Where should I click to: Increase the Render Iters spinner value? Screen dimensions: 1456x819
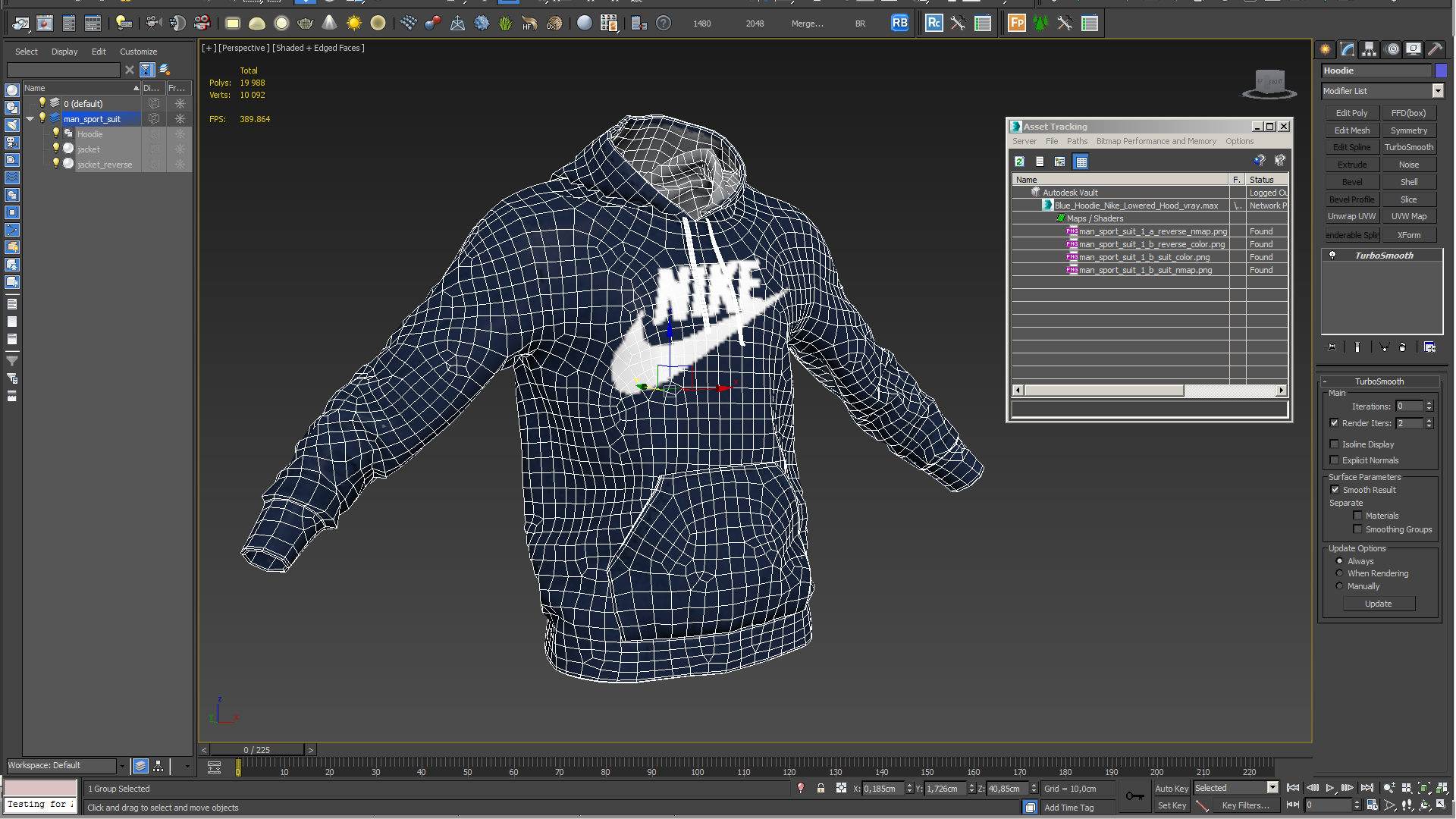(x=1429, y=420)
